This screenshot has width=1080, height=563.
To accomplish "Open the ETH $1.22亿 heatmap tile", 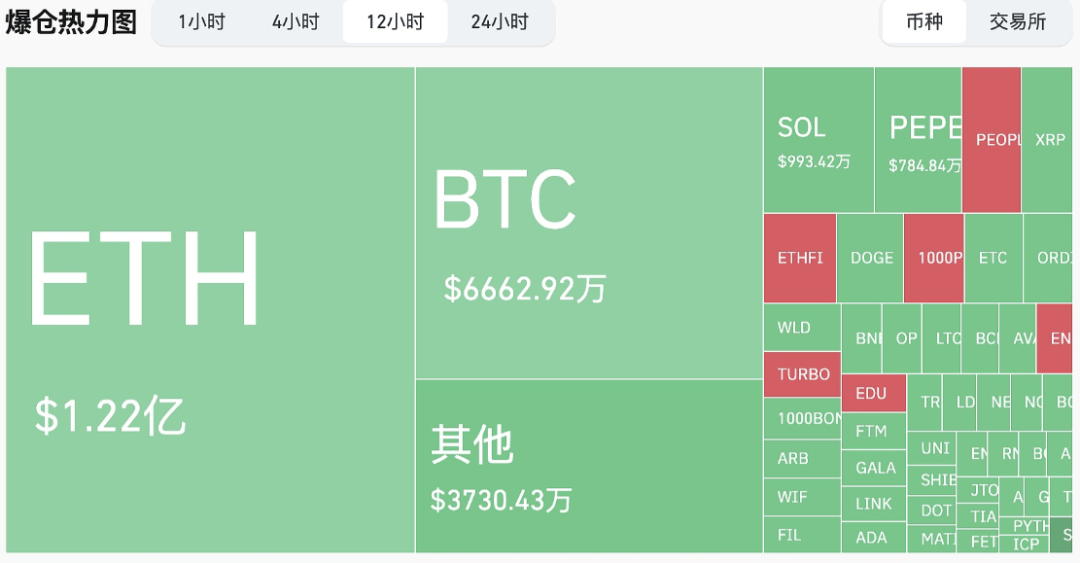I will coord(210,309).
